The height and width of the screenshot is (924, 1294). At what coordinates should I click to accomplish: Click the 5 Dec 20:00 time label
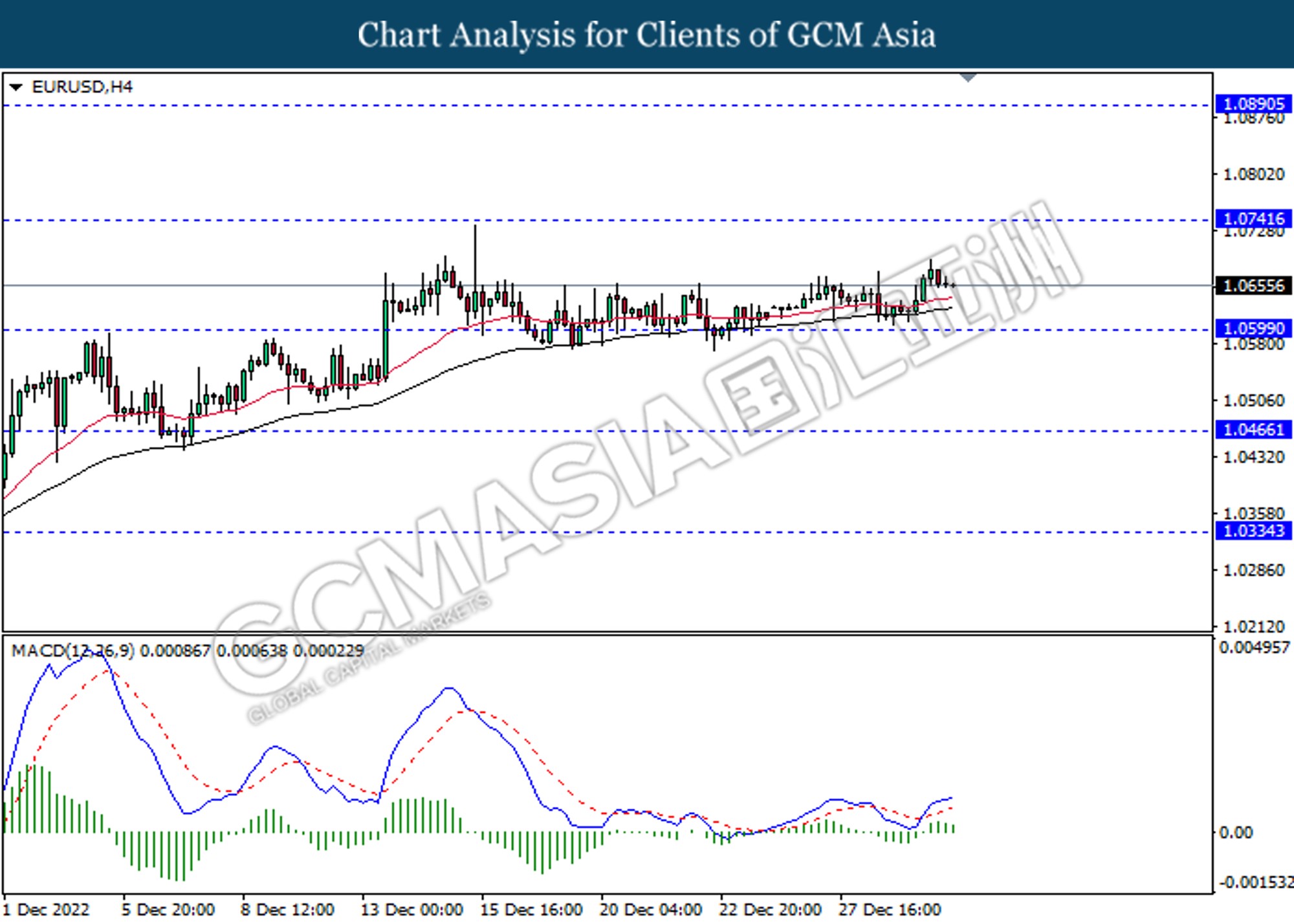[x=168, y=910]
